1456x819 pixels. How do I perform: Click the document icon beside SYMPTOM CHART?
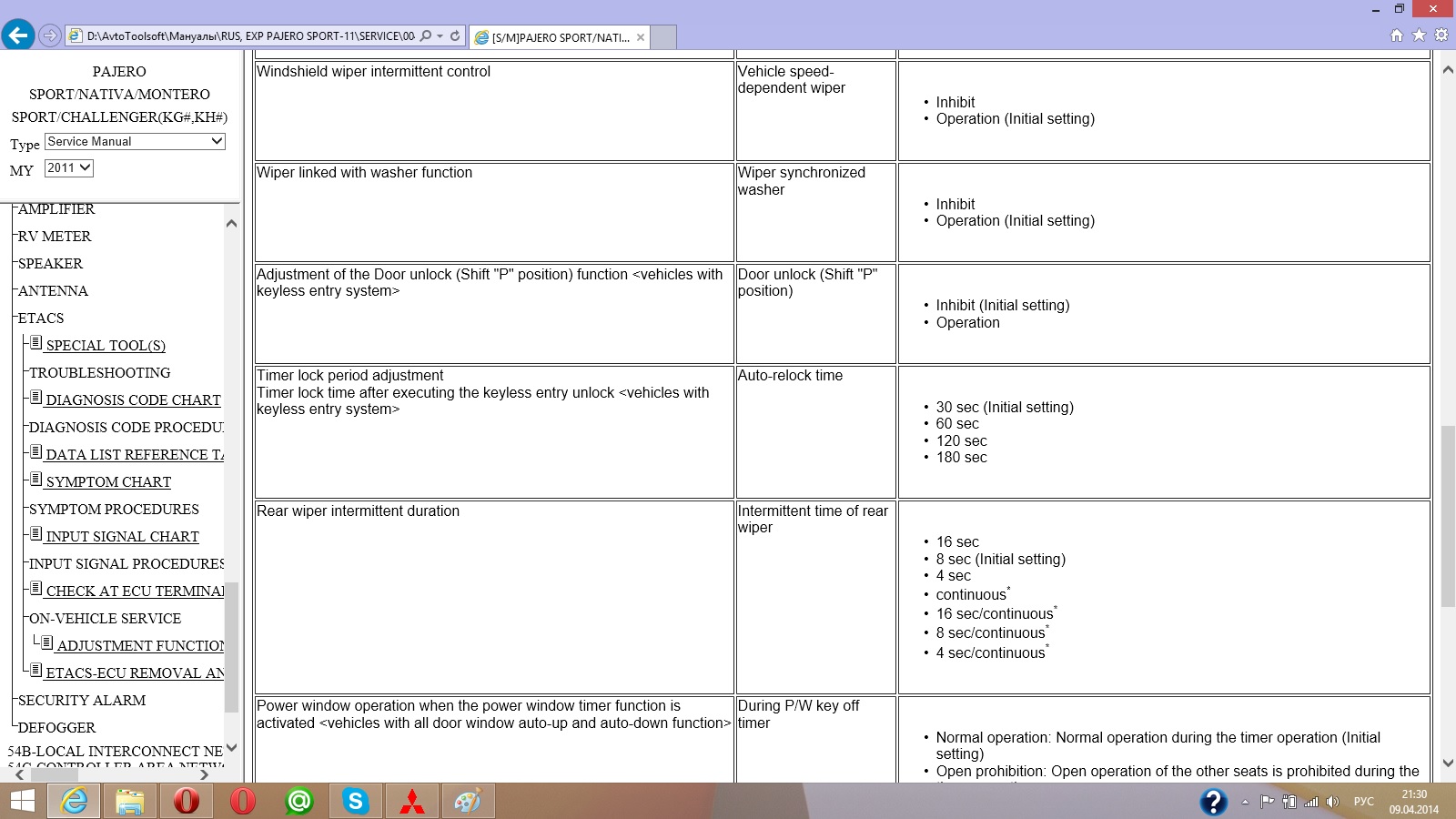pos(35,480)
